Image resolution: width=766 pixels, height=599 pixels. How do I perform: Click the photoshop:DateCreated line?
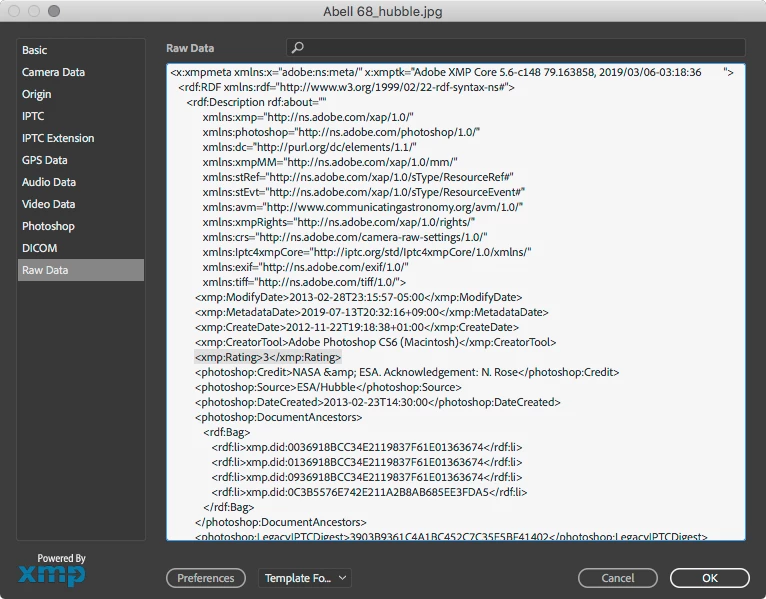click(378, 402)
